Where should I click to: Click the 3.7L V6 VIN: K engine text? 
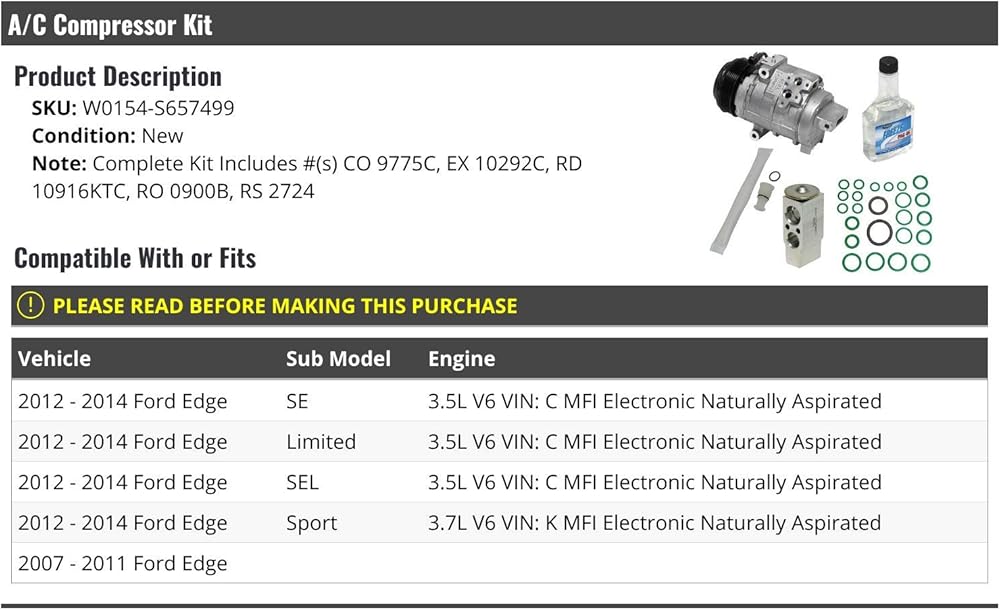click(x=654, y=523)
